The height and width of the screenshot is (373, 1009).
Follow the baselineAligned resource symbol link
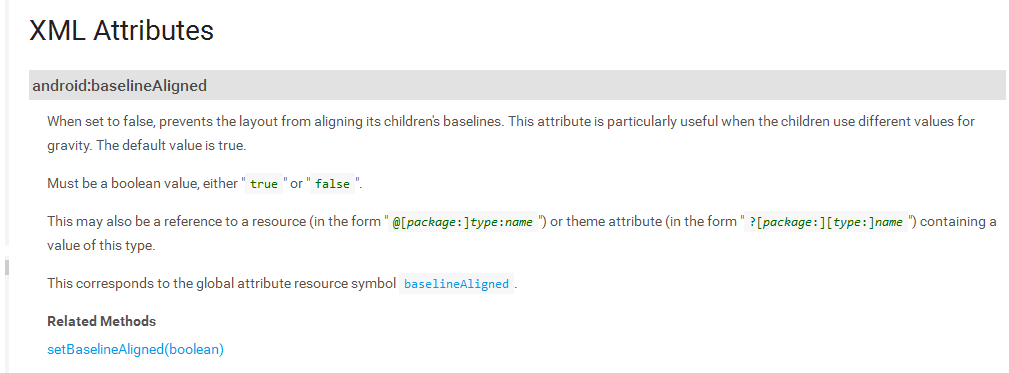456,284
